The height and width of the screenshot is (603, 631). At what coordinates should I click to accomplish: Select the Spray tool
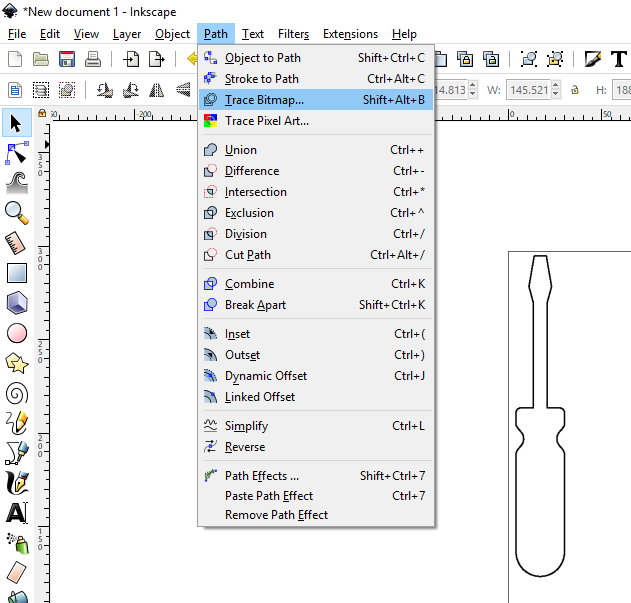click(17, 543)
